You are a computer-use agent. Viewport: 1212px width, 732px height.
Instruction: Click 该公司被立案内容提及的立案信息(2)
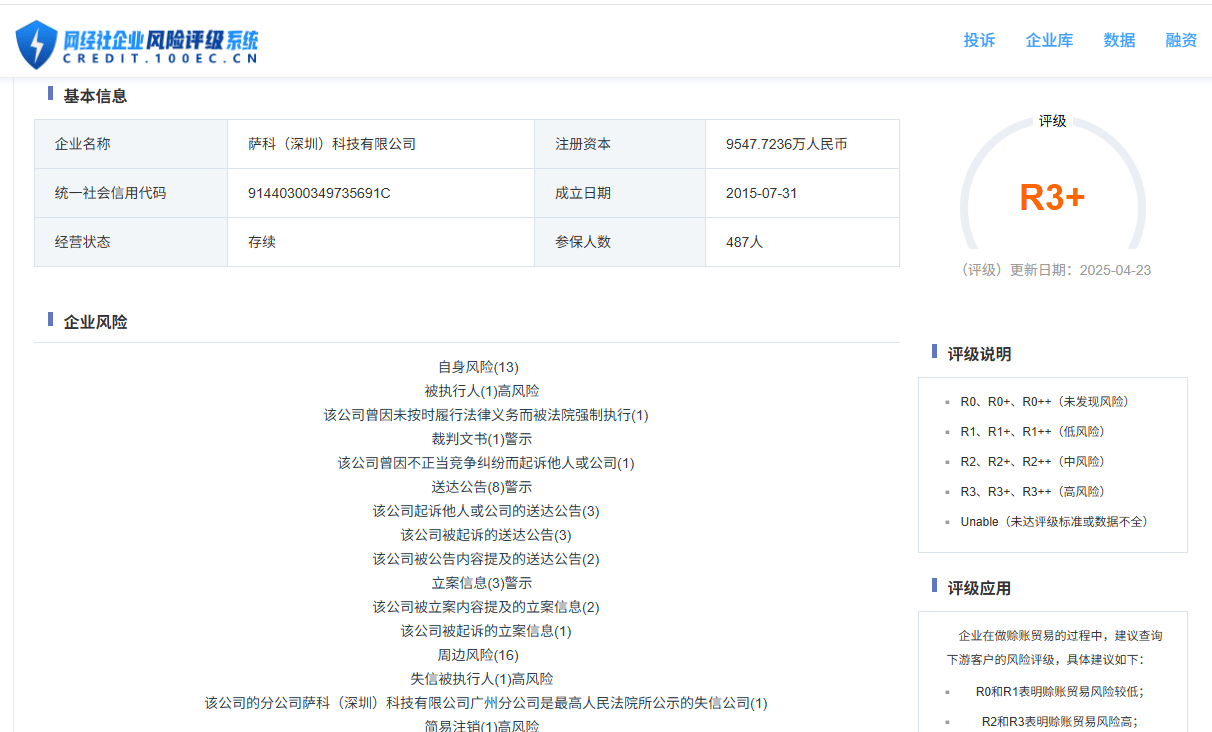pyautogui.click(x=486, y=607)
